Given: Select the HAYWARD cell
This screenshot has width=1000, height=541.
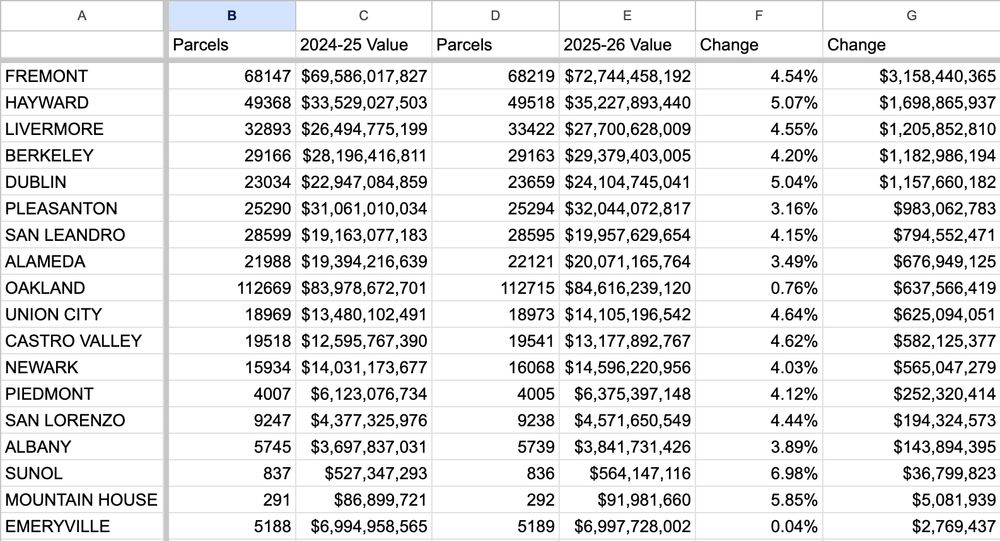Looking at the screenshot, I should [x=82, y=103].
